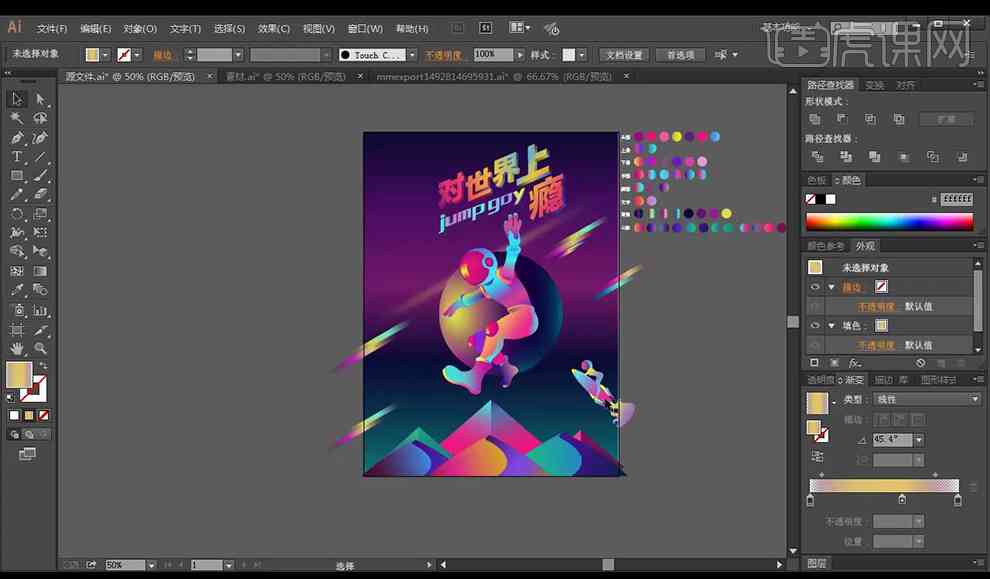Select the Gradient tool in toolbox
This screenshot has height=579, width=990.
coord(40,271)
